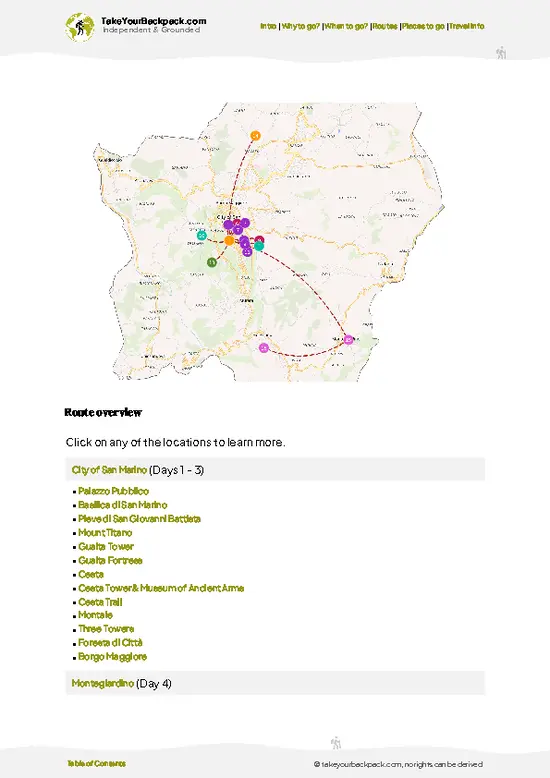Go to the Routes section link

385,26
